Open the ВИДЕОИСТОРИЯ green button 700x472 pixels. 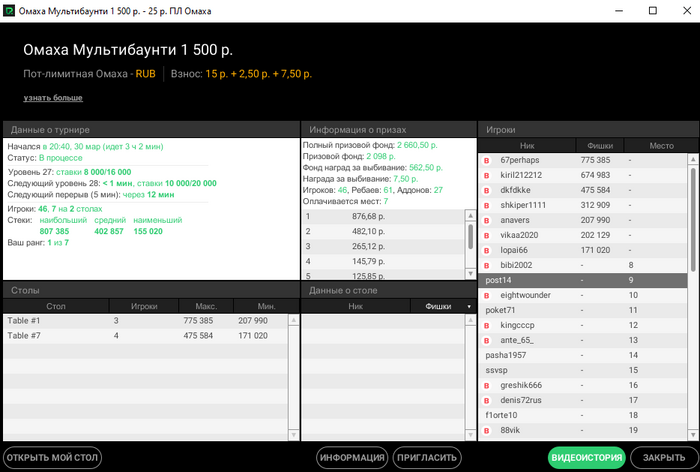586,458
